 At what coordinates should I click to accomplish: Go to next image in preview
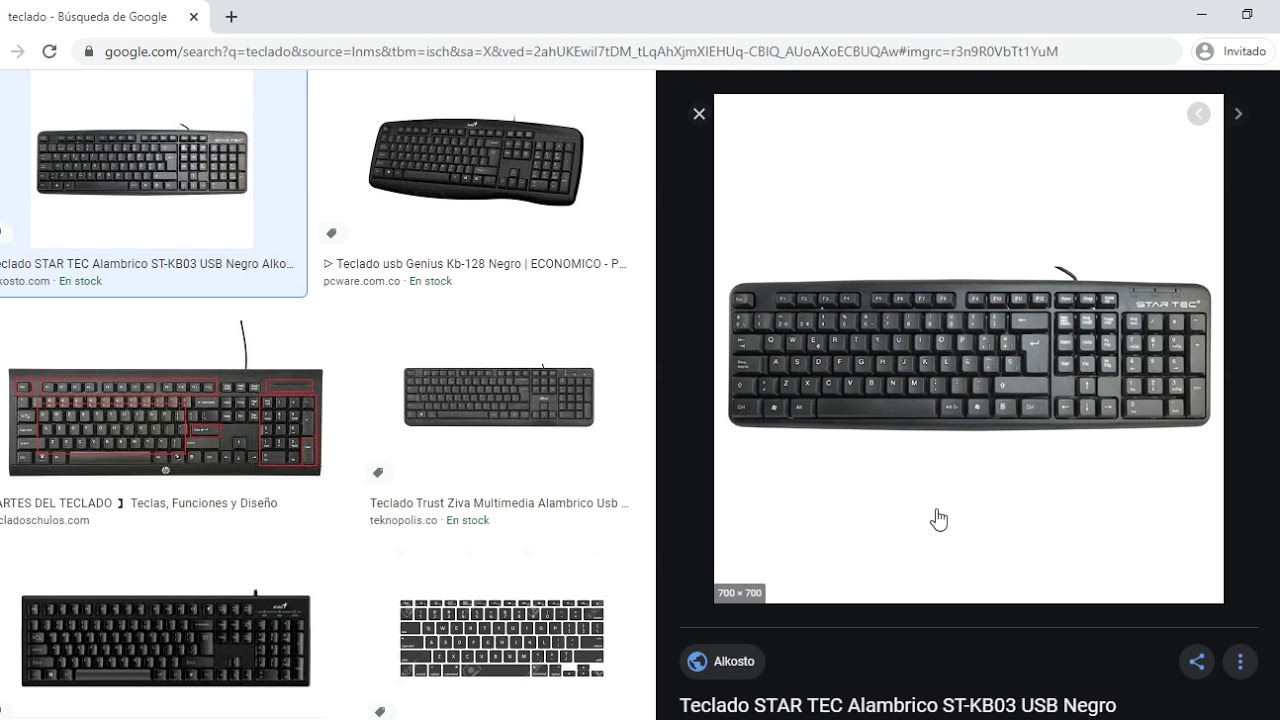(1238, 114)
